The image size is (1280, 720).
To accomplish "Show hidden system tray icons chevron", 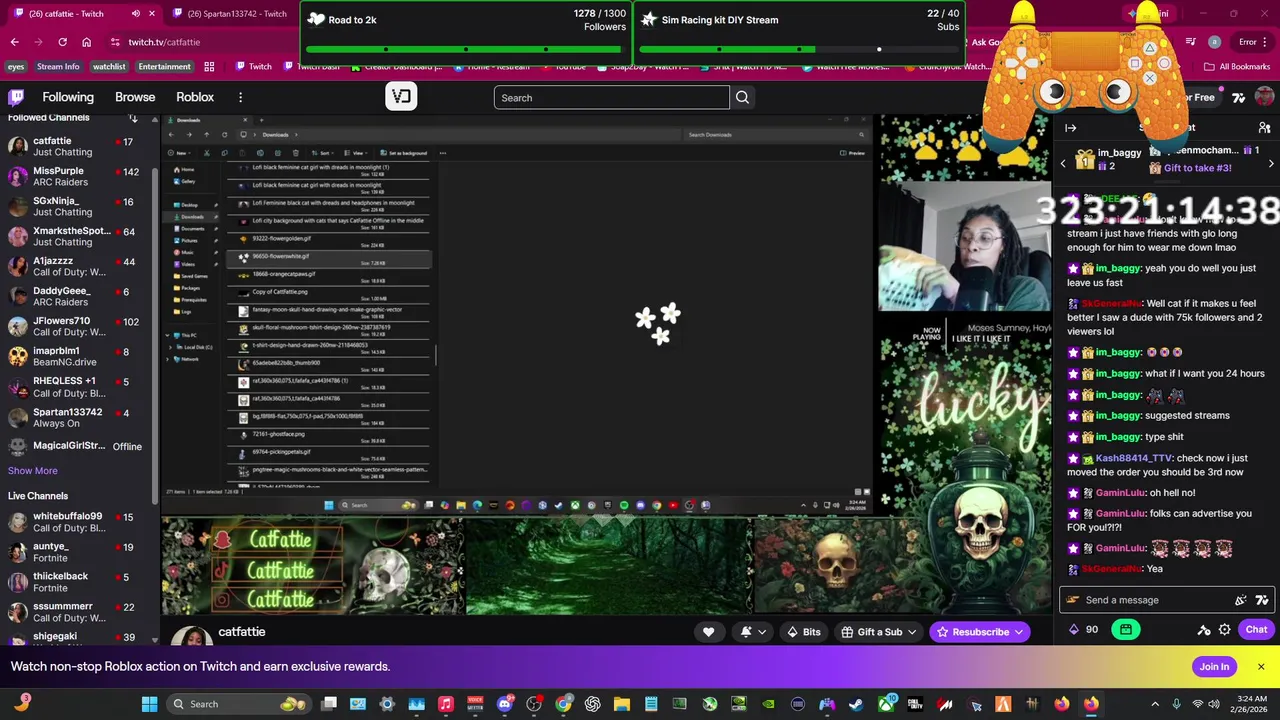I will pyautogui.click(x=1155, y=704).
